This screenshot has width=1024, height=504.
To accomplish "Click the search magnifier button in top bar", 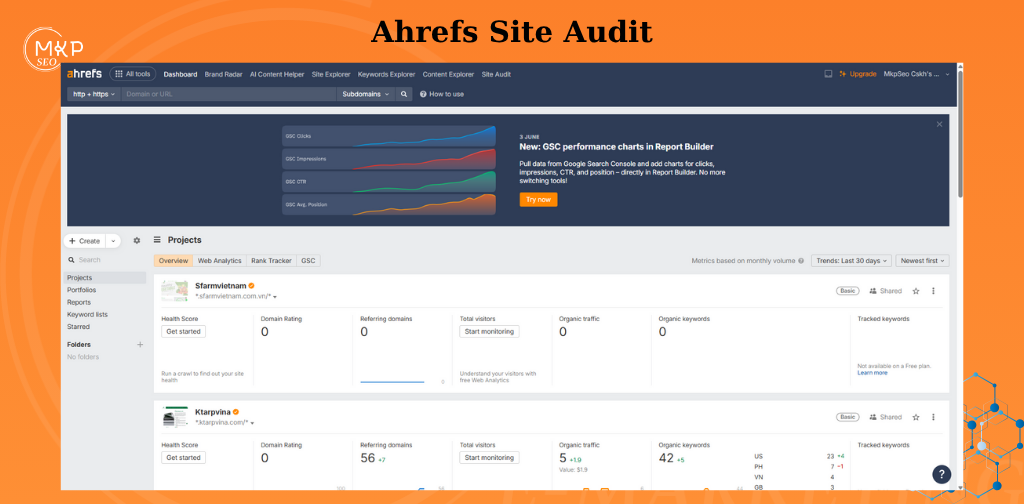I will (405, 94).
